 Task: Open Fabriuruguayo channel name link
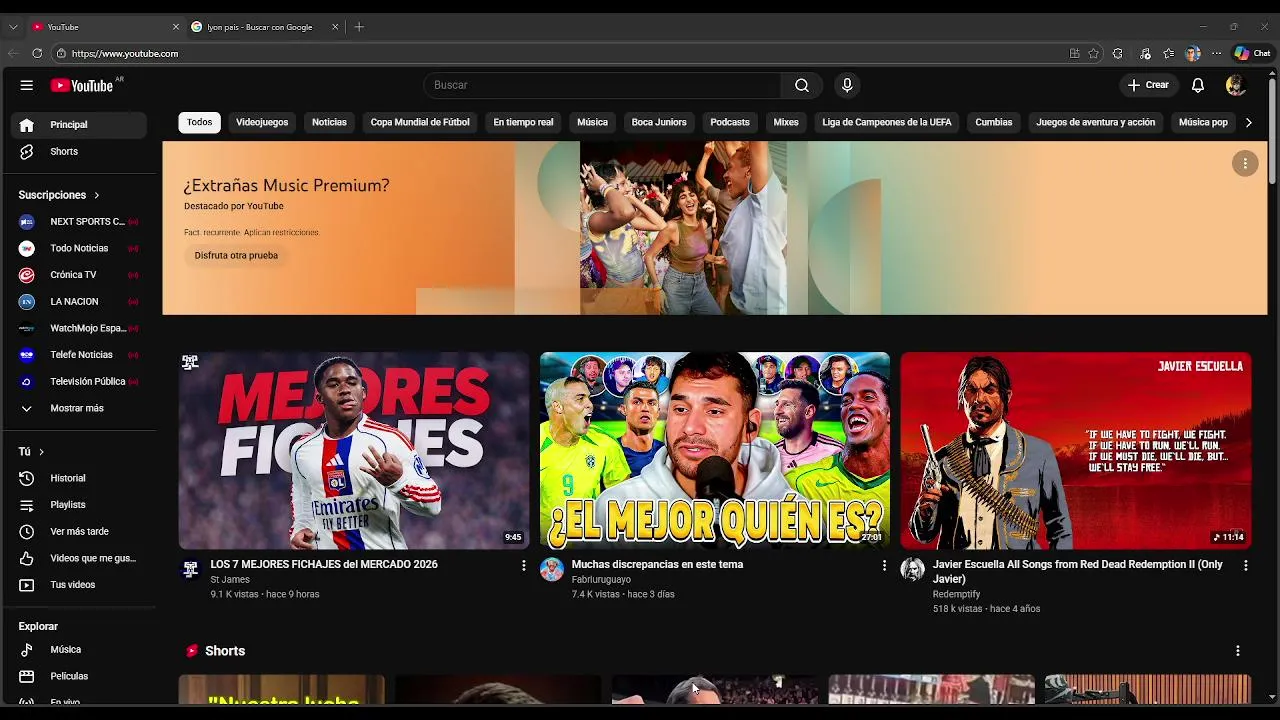click(x=601, y=580)
